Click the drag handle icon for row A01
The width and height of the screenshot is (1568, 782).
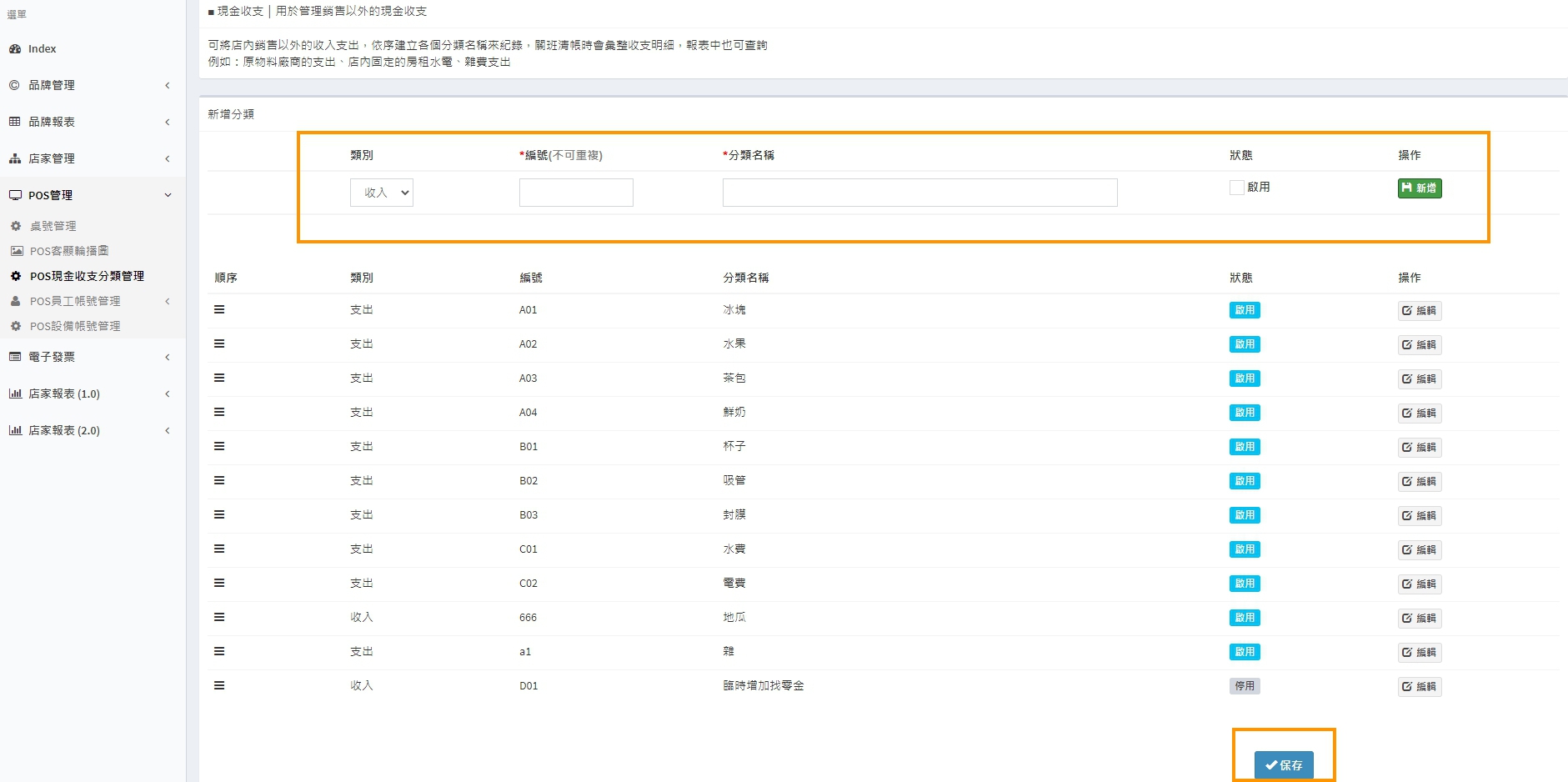tap(219, 310)
